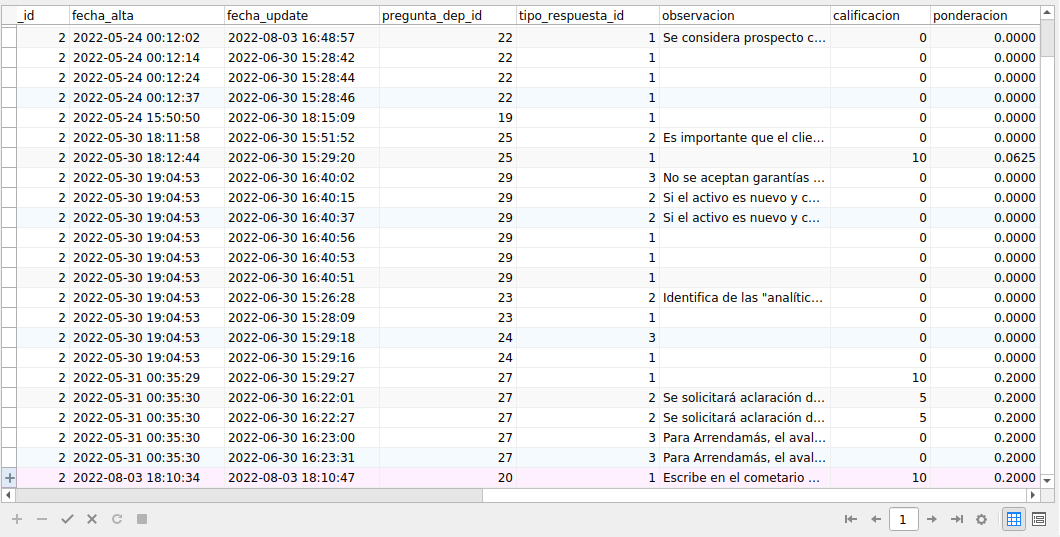Screen dimensions: 1060x537
Task: Sort by the calificacion column header
Action: coord(878,16)
